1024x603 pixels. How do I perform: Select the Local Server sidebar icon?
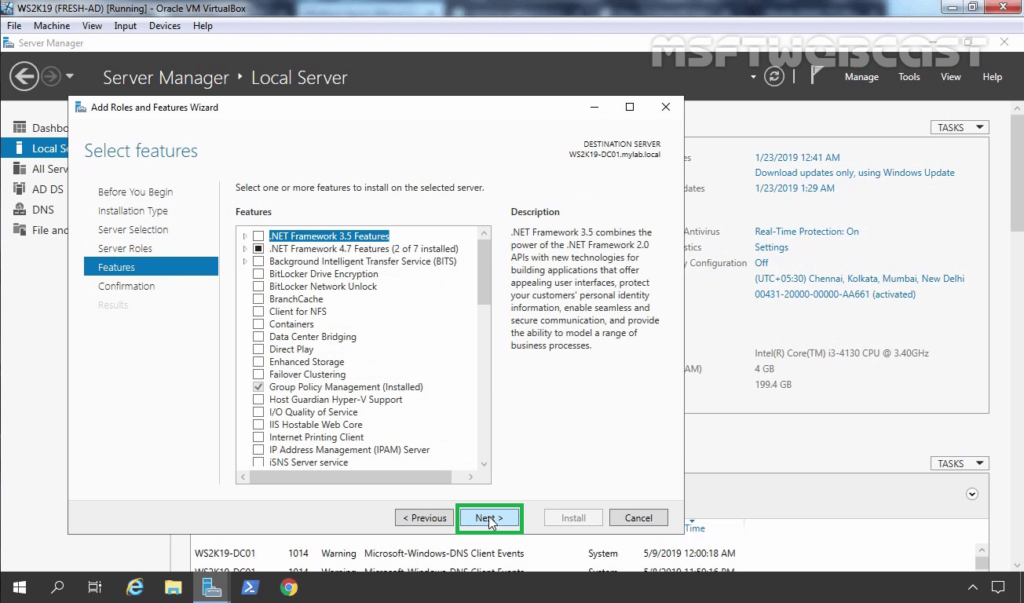pos(20,148)
